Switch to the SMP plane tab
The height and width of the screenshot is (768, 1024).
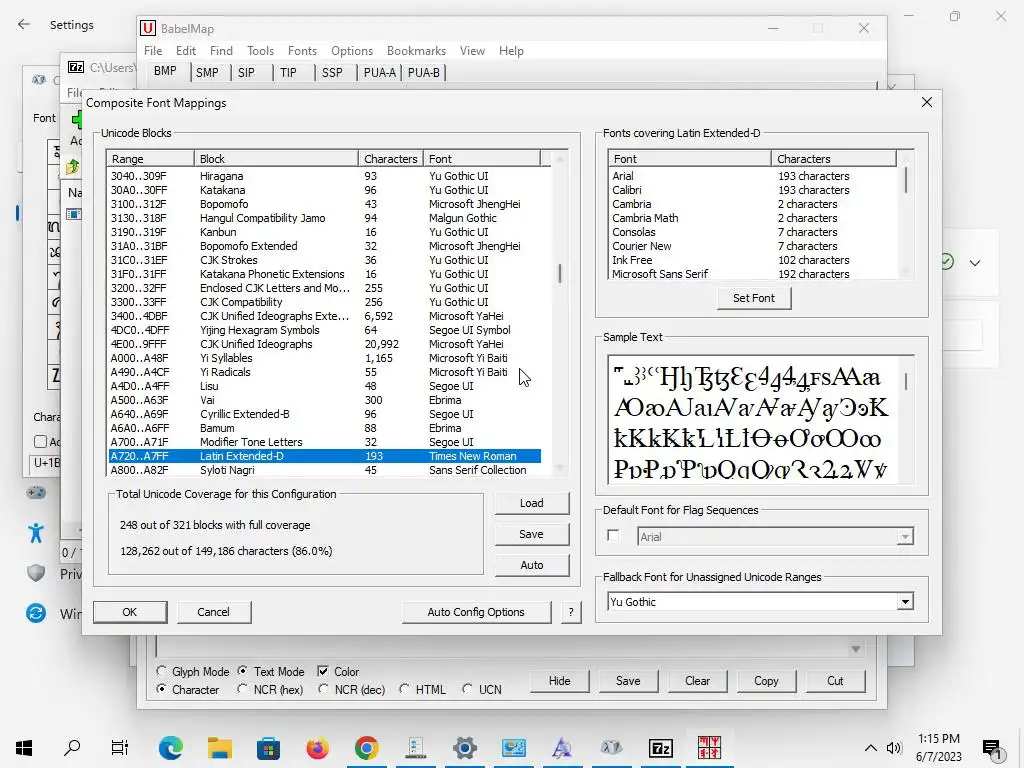point(207,72)
